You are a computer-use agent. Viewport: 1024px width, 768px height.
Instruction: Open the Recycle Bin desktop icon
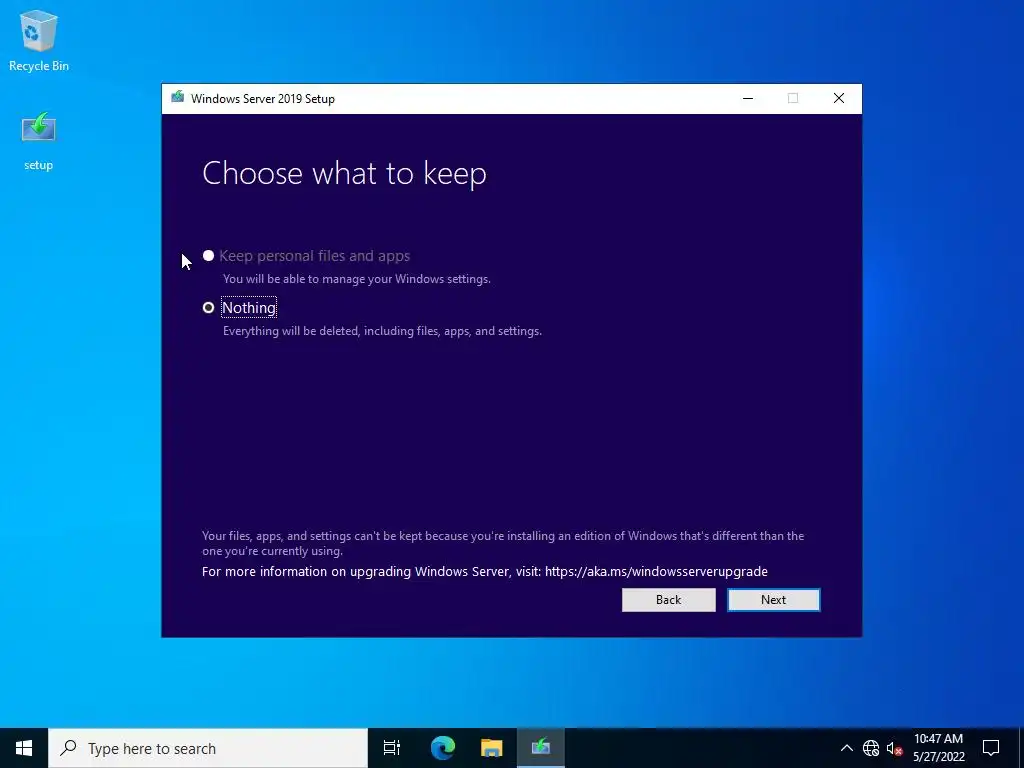click(x=39, y=40)
